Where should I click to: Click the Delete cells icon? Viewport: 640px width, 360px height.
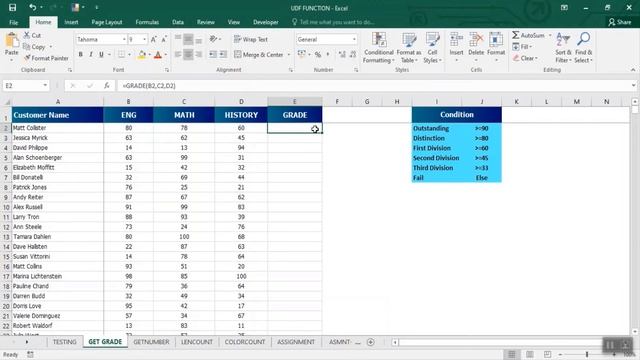[476, 40]
